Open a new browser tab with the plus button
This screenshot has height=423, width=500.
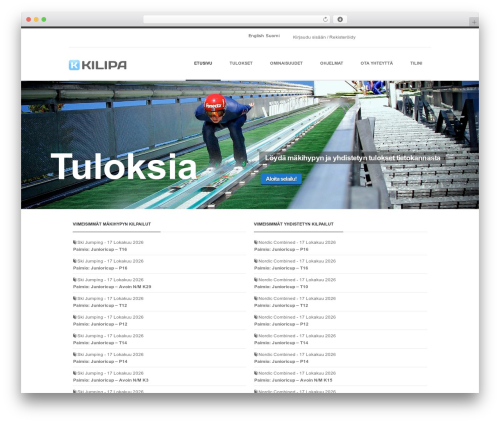tap(474, 22)
